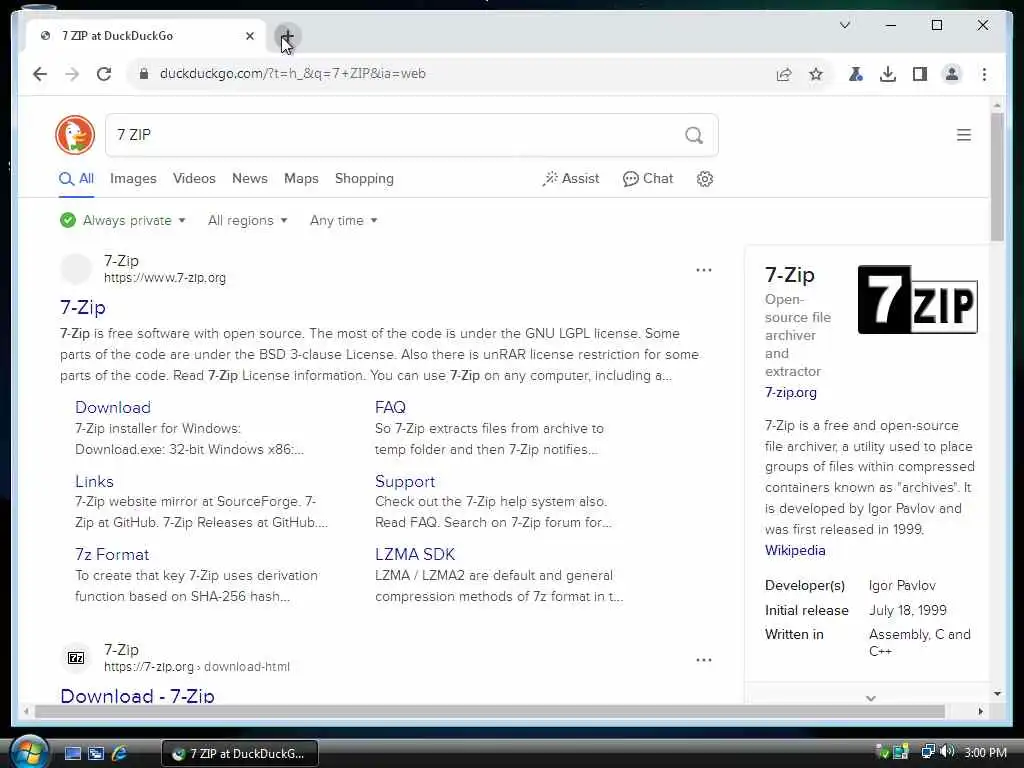
Task: Open the LZMA SDK sitelink
Action: (415, 554)
